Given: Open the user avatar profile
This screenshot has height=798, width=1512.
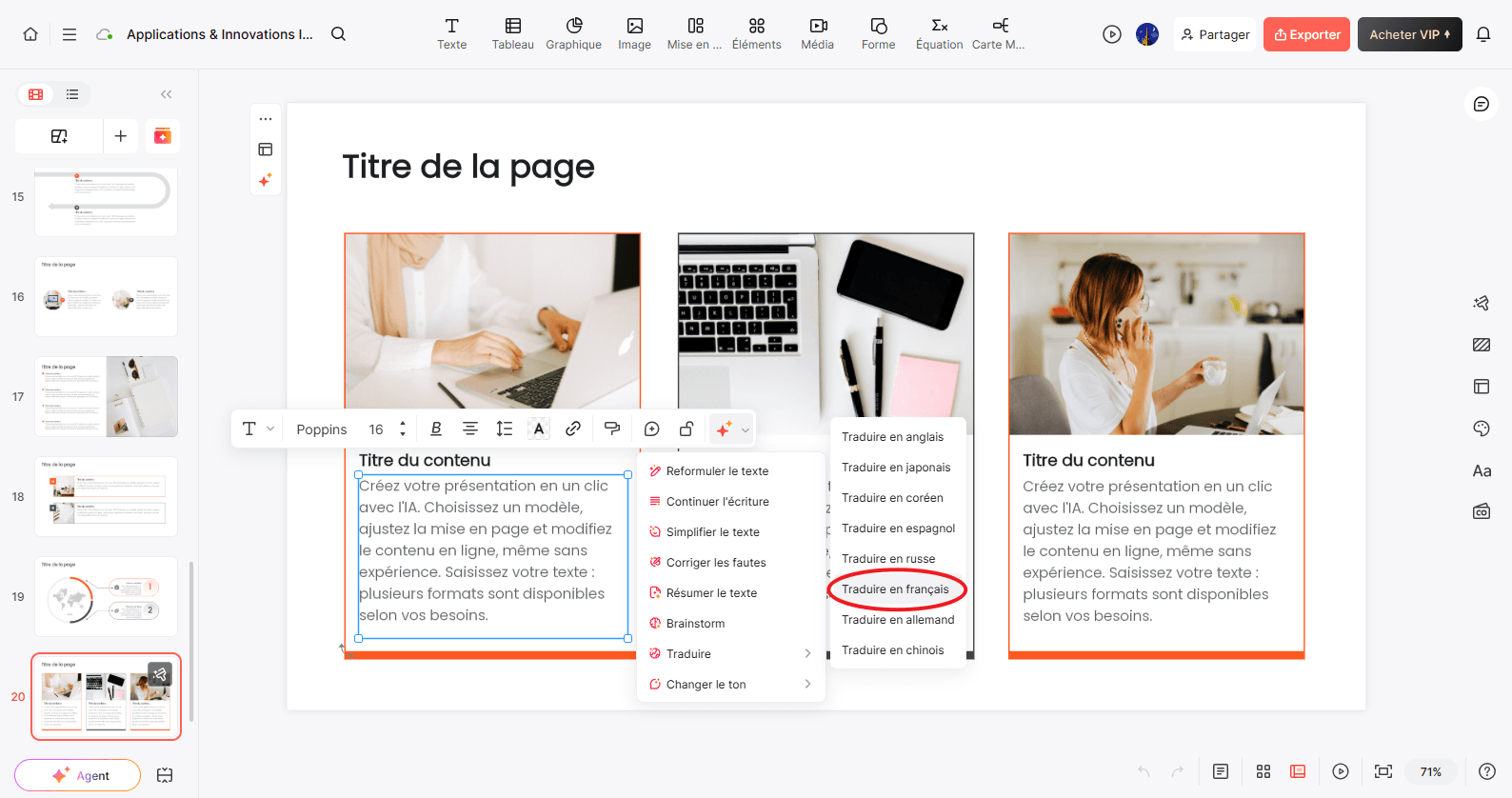Looking at the screenshot, I should 1147,34.
